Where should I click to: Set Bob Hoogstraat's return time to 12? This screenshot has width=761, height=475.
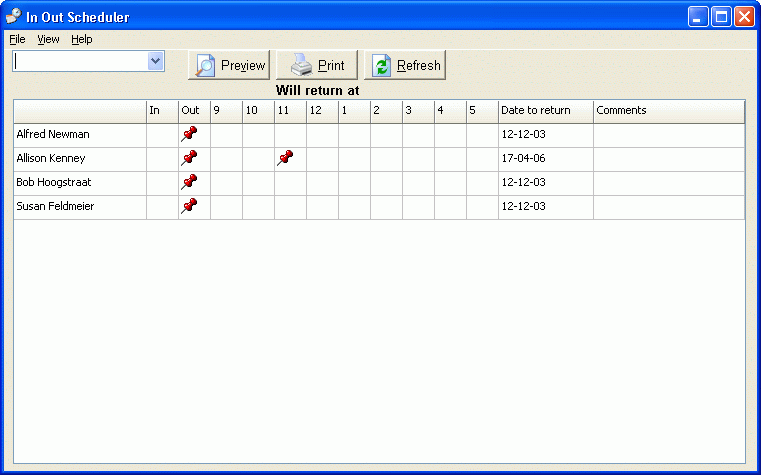pyautogui.click(x=323, y=183)
